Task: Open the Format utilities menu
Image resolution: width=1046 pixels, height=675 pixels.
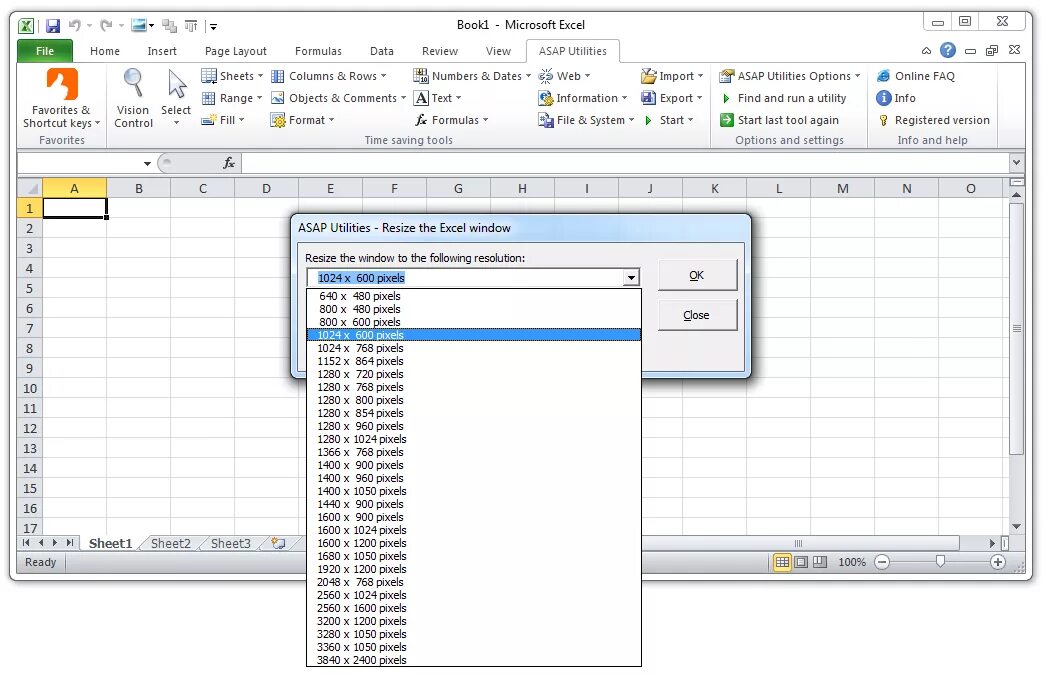Action: click(302, 120)
